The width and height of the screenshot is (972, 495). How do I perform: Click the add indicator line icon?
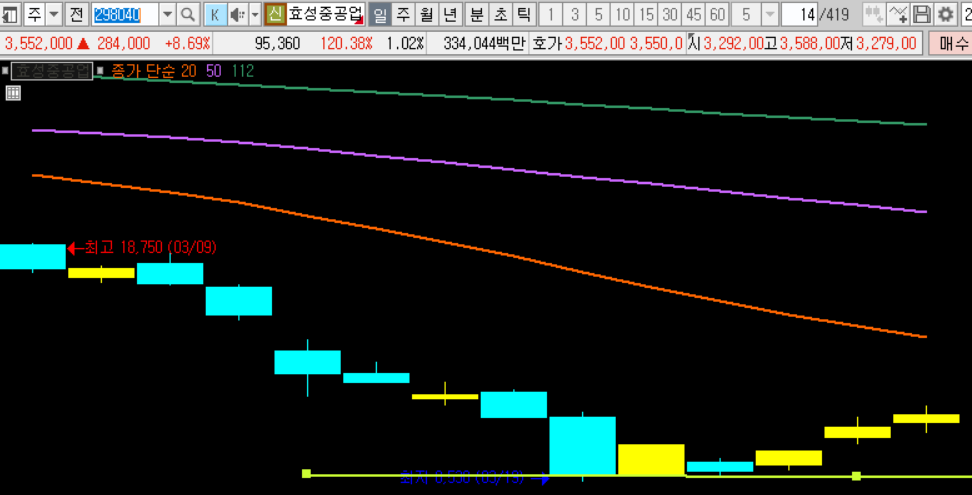(x=898, y=14)
